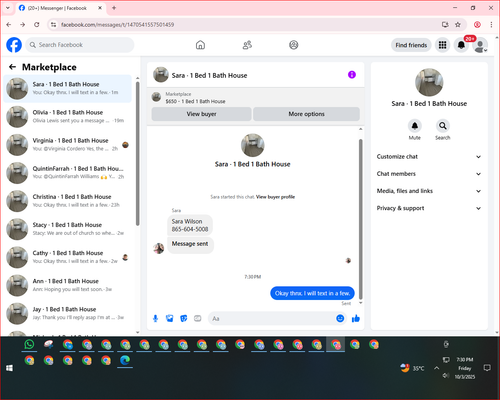Open the Windows Start menu
This screenshot has width=500, height=400.
[9, 368]
